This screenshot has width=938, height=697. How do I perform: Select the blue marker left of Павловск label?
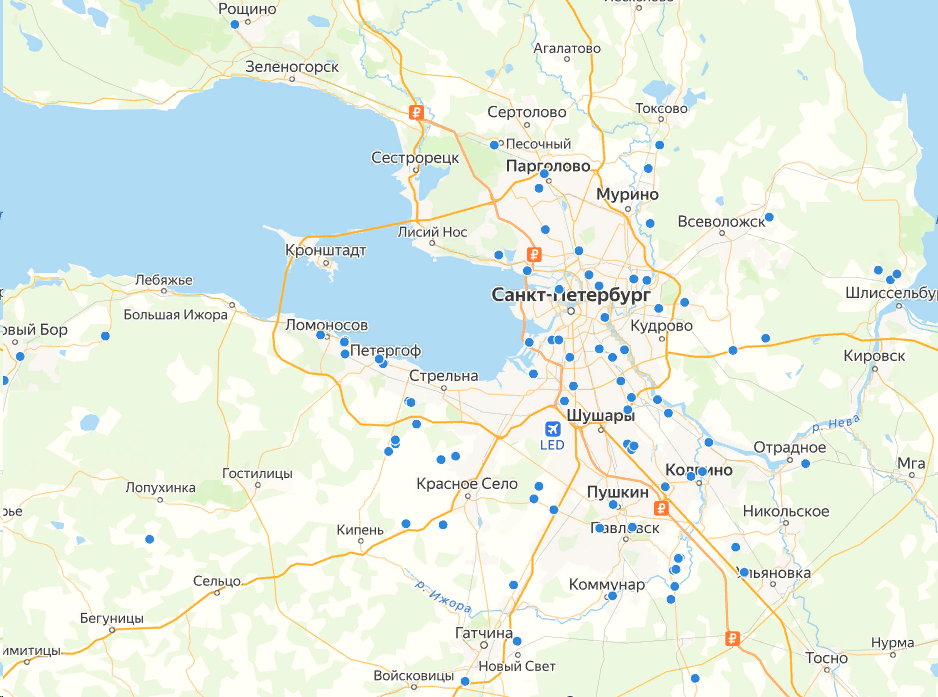(x=600, y=528)
